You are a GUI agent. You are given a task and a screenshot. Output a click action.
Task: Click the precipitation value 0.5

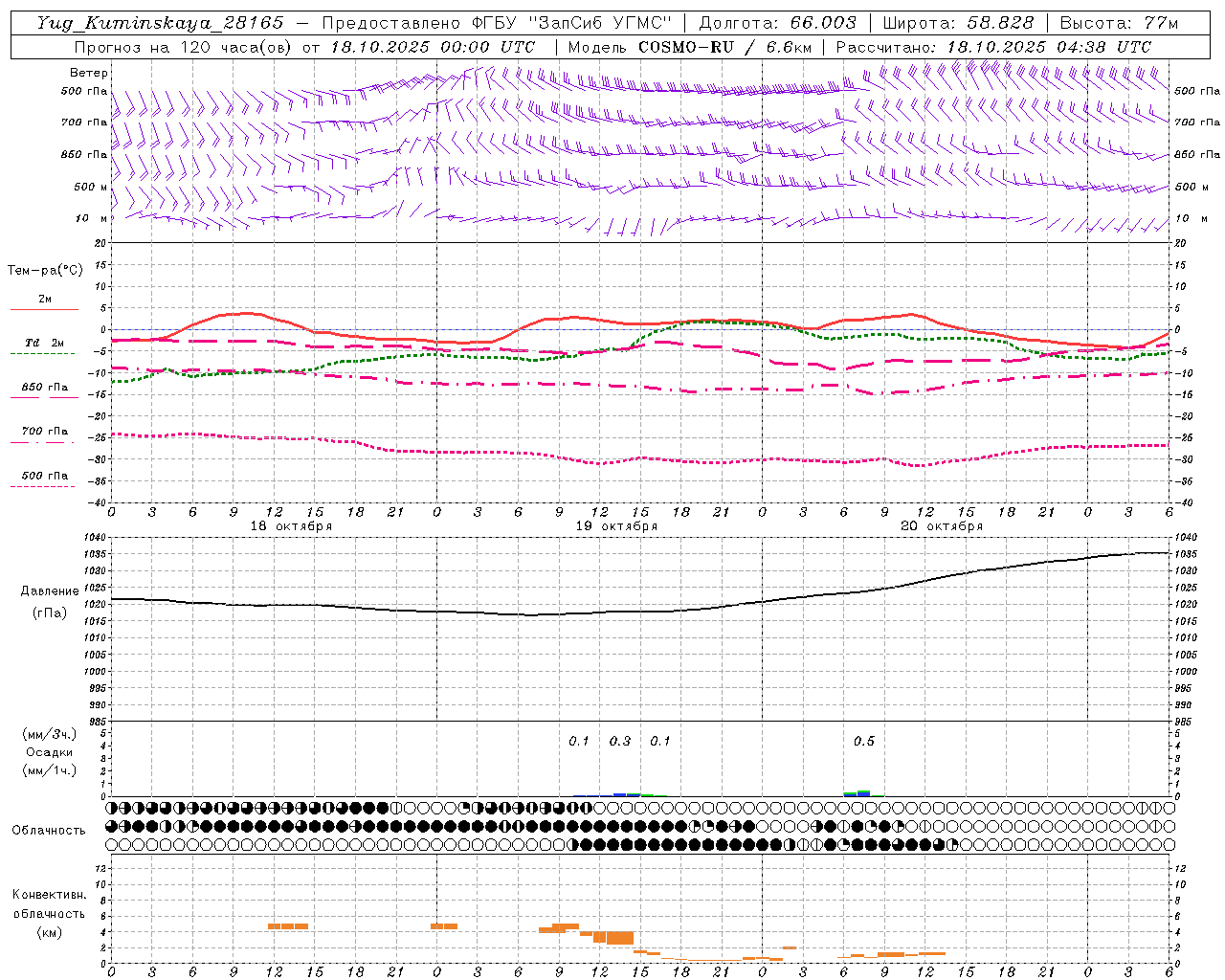click(863, 741)
